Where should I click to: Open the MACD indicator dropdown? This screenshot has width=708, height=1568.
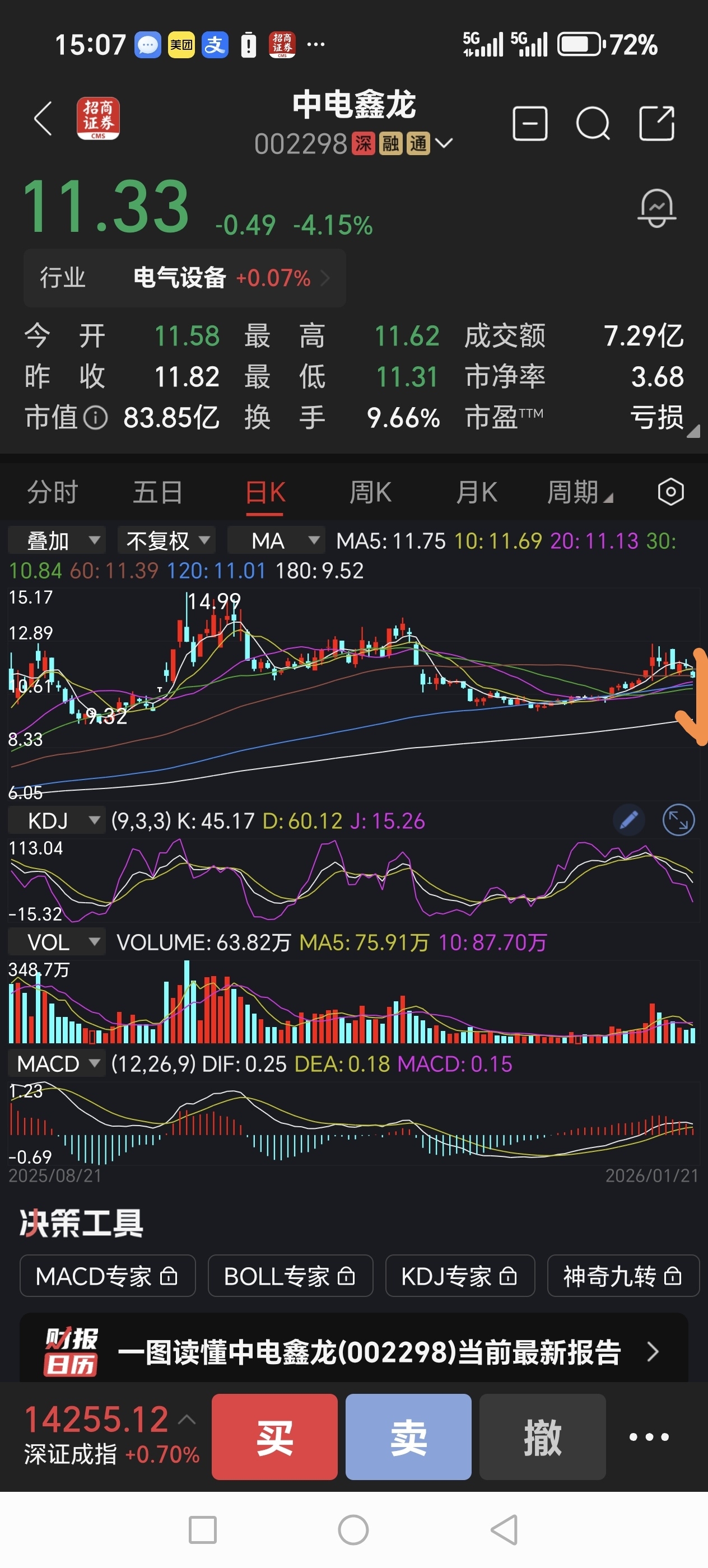tap(56, 1064)
